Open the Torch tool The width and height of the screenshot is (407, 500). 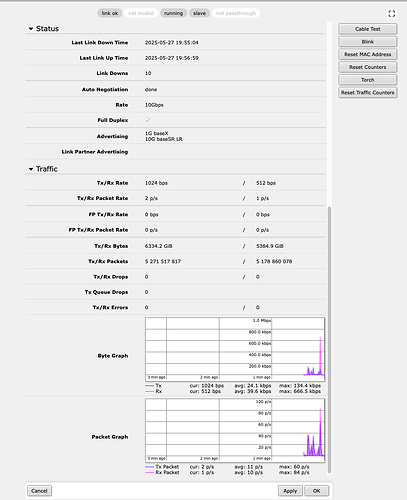point(368,80)
